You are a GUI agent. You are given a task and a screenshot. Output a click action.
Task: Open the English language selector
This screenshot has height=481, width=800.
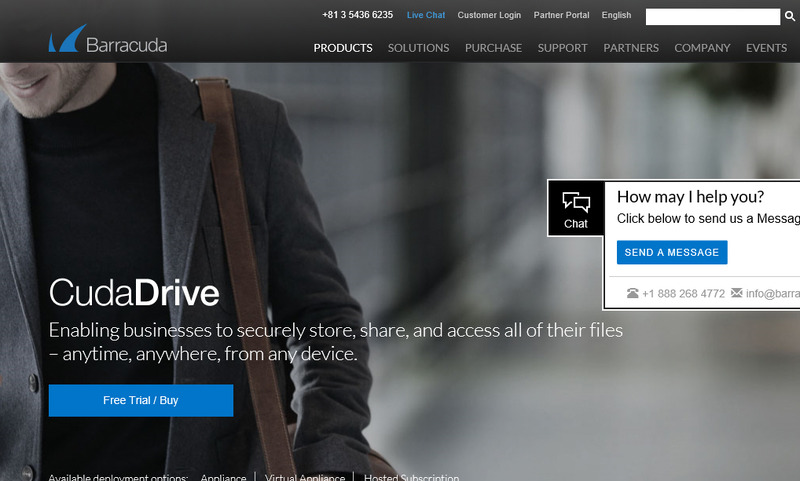pyautogui.click(x=616, y=15)
